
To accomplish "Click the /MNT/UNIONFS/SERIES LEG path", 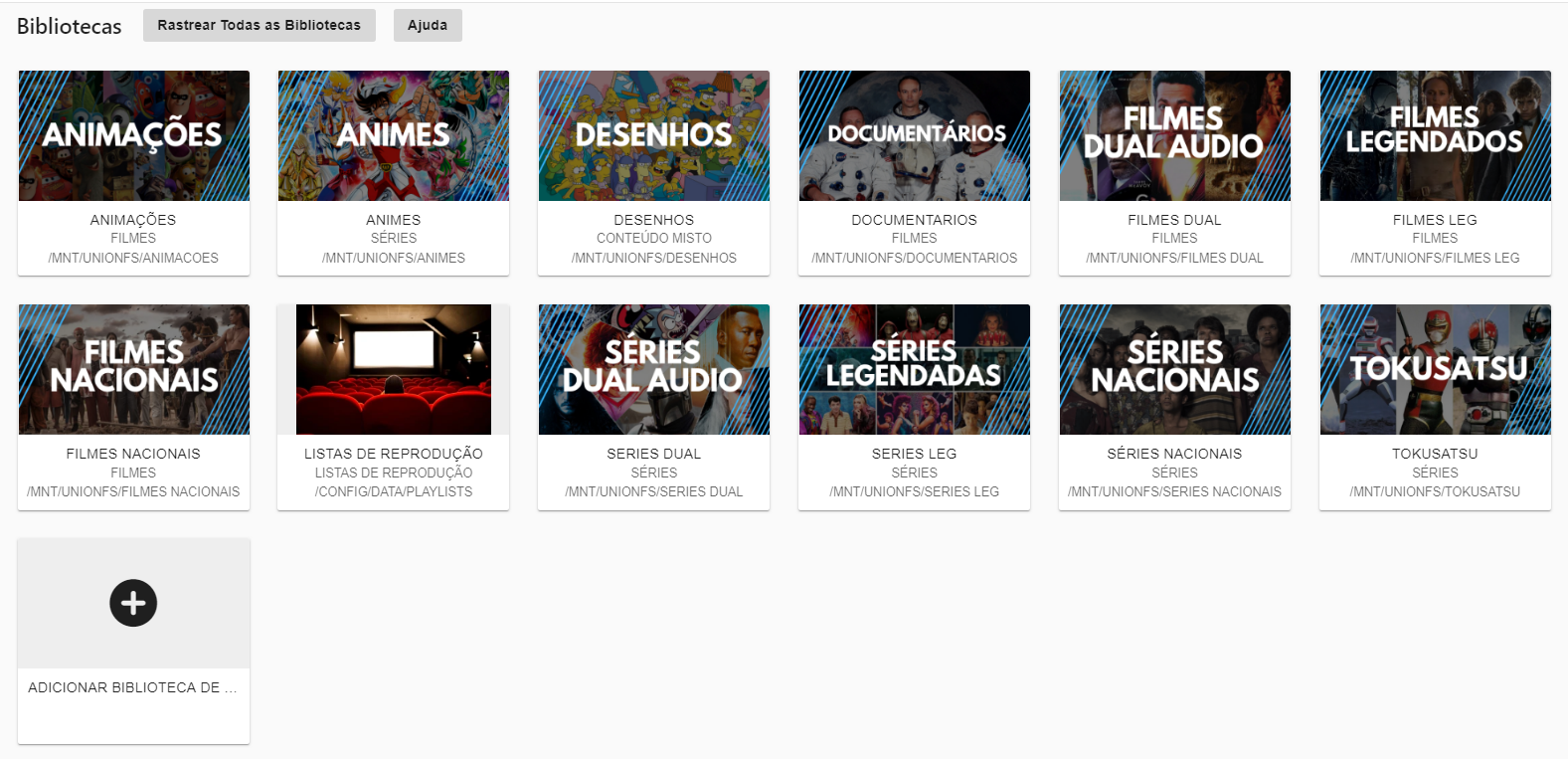I will pos(915,491).
